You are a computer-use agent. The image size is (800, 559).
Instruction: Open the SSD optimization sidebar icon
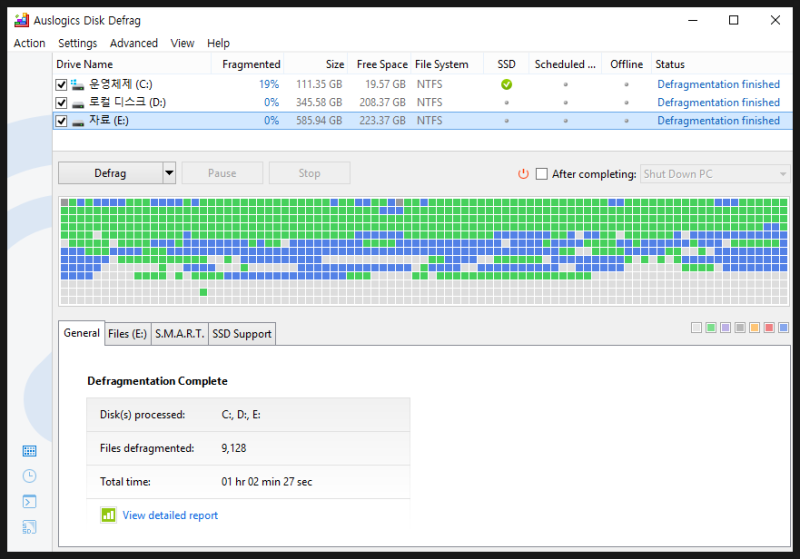[29, 527]
